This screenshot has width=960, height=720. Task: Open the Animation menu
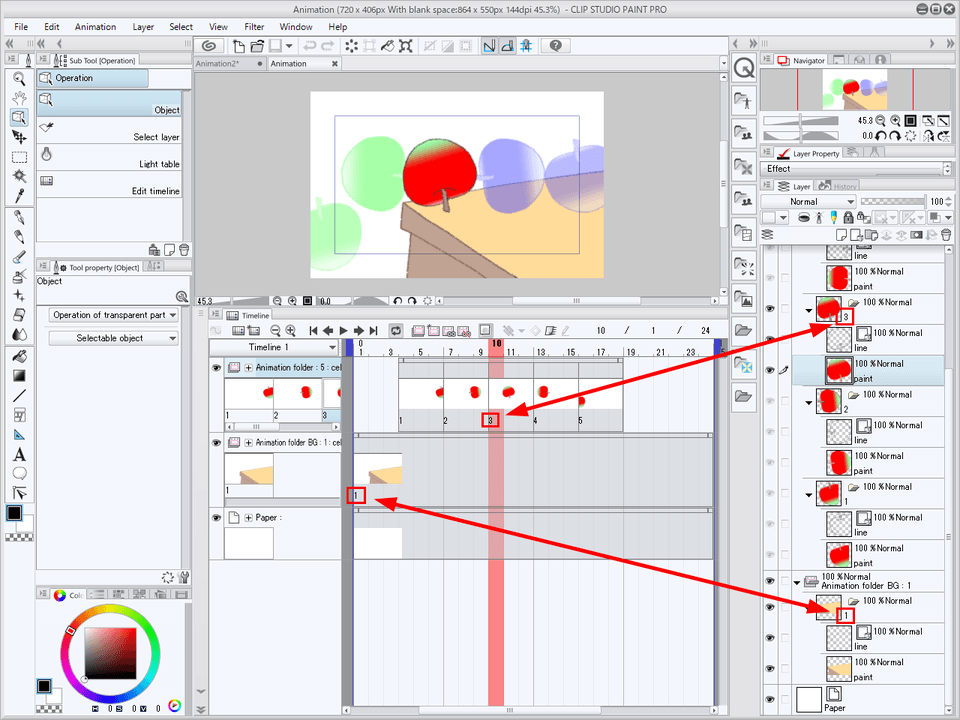tap(95, 27)
